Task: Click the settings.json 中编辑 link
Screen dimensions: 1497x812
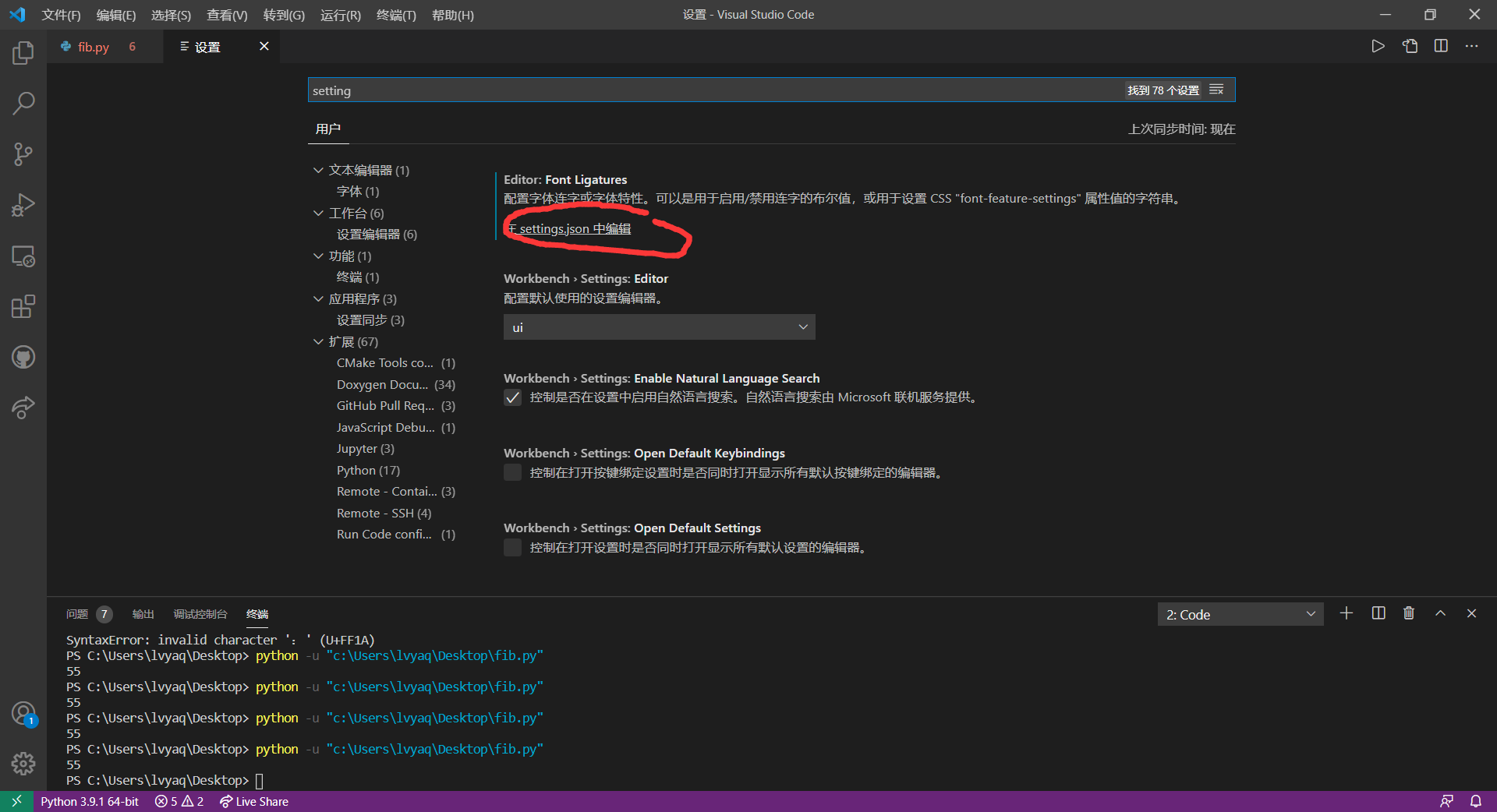Action: tap(575, 229)
